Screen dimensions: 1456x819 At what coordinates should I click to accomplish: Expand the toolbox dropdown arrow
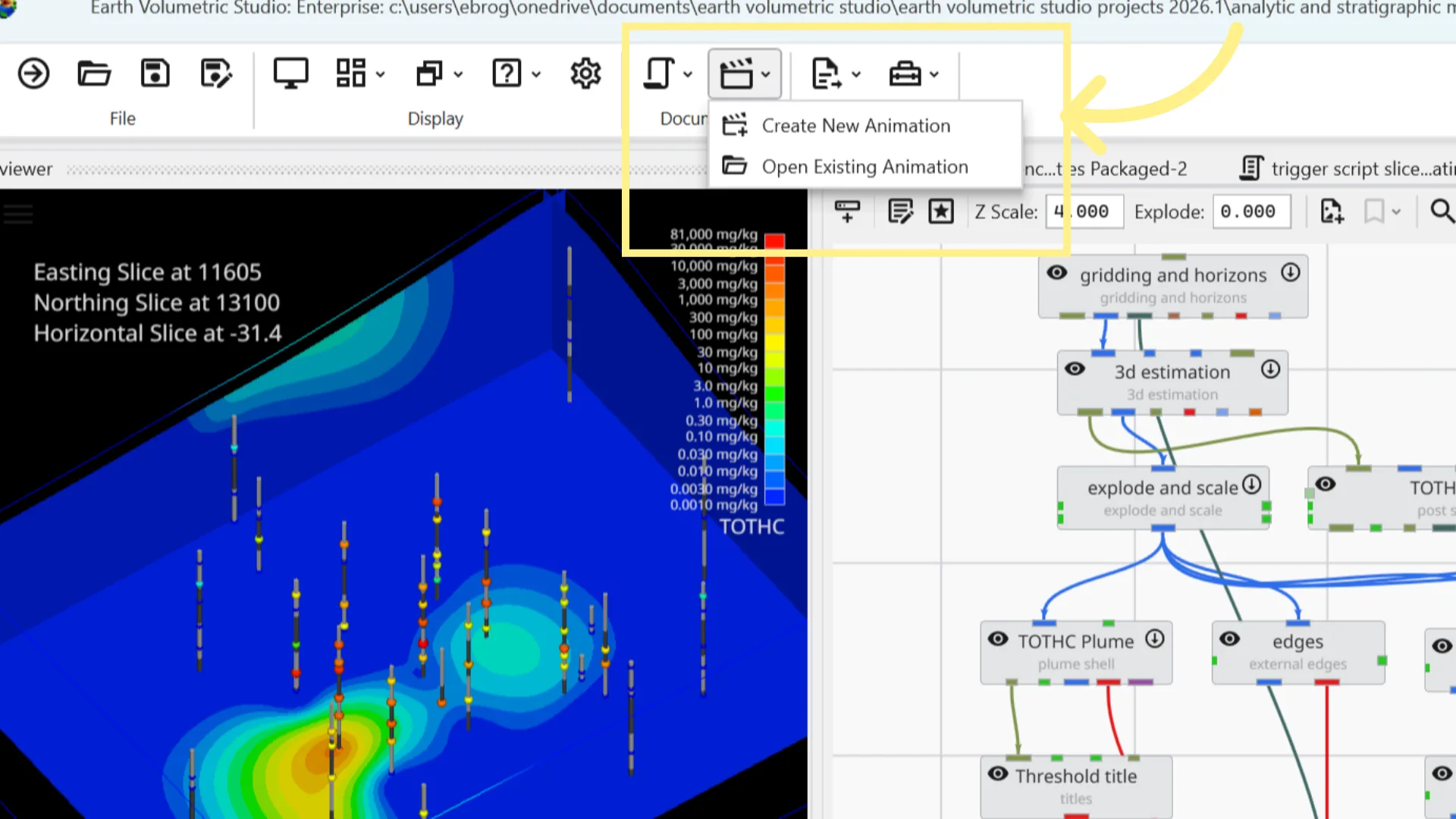(x=934, y=74)
